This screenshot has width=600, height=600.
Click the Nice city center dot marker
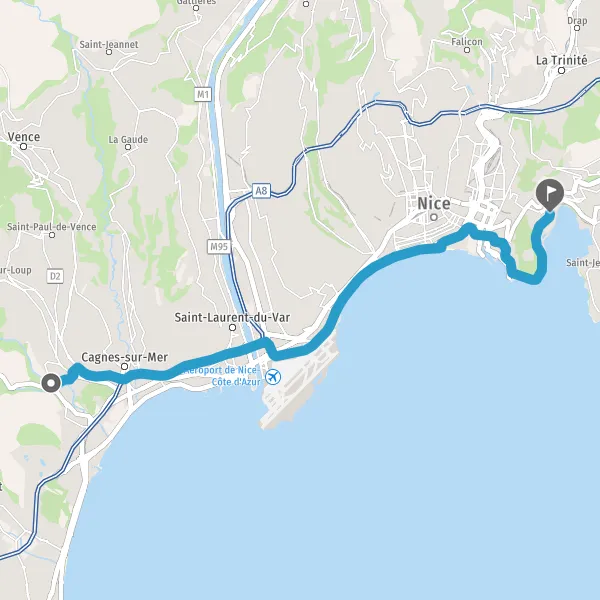click(x=434, y=217)
